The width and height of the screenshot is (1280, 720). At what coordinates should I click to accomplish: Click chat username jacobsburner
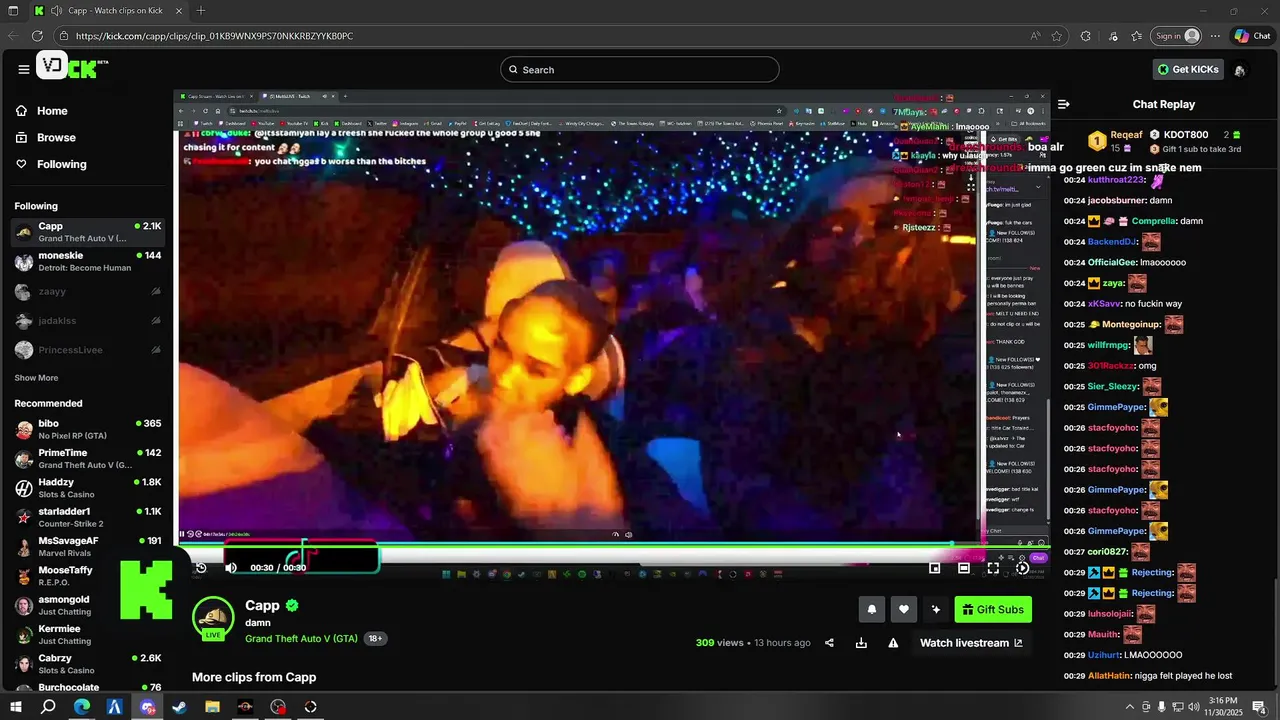1116,200
